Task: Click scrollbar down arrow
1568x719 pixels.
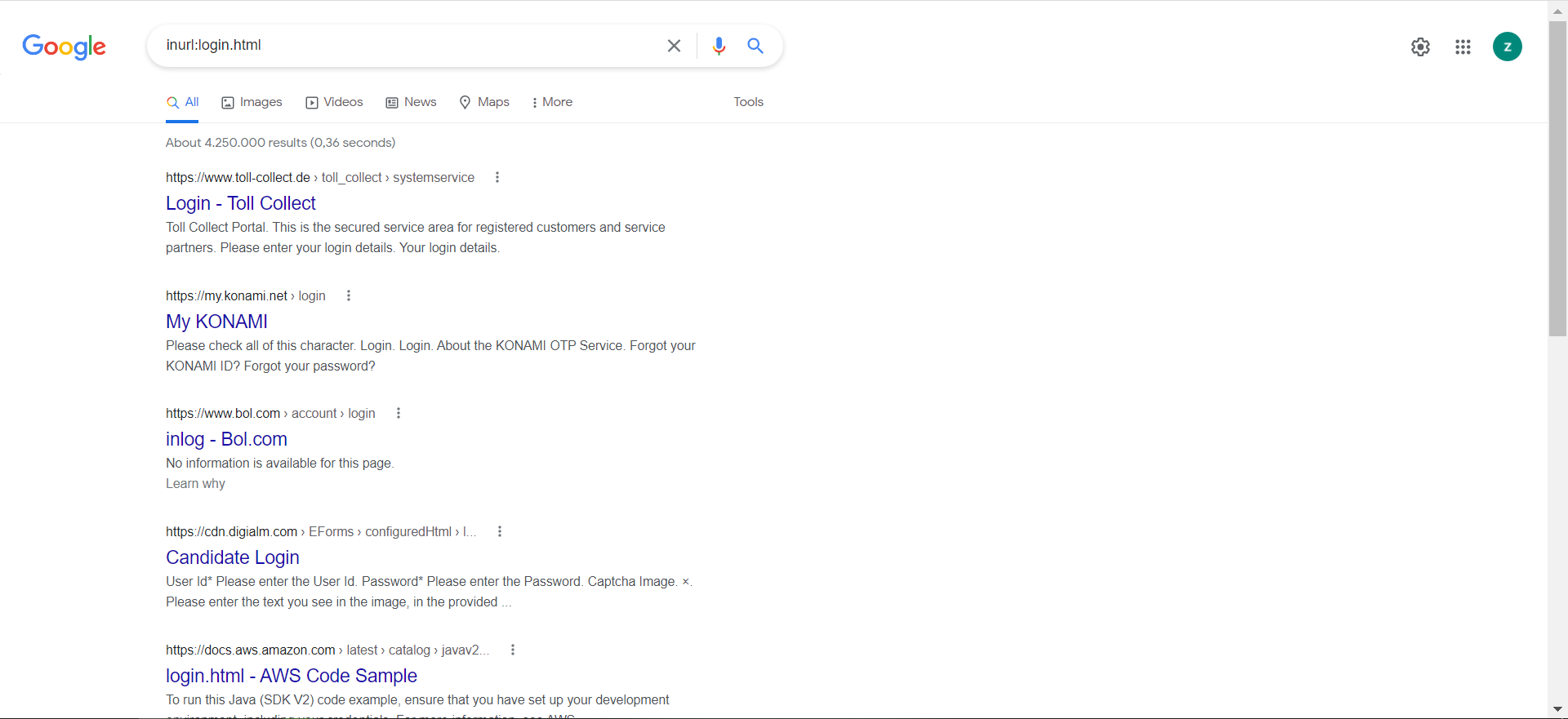Action: point(1557,709)
